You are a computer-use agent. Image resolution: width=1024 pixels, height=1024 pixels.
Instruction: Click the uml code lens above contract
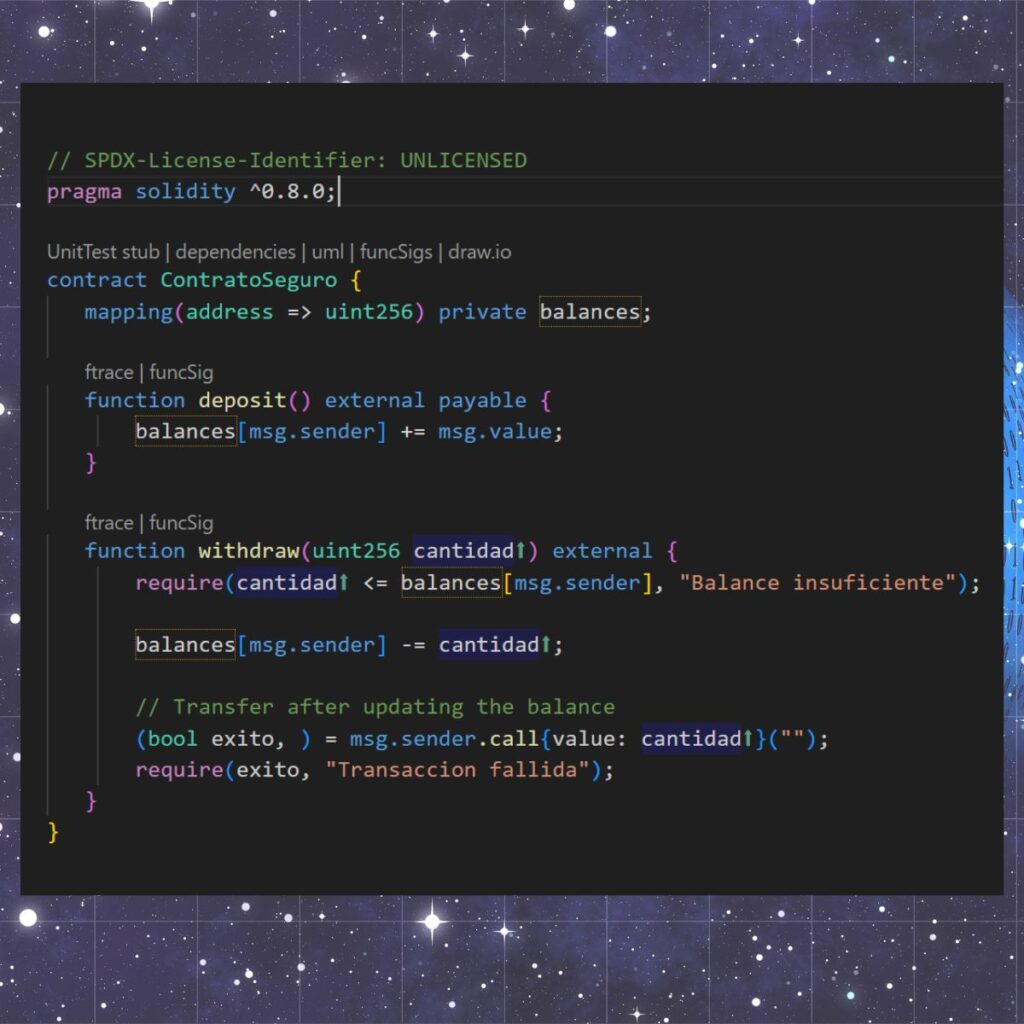coord(326,252)
